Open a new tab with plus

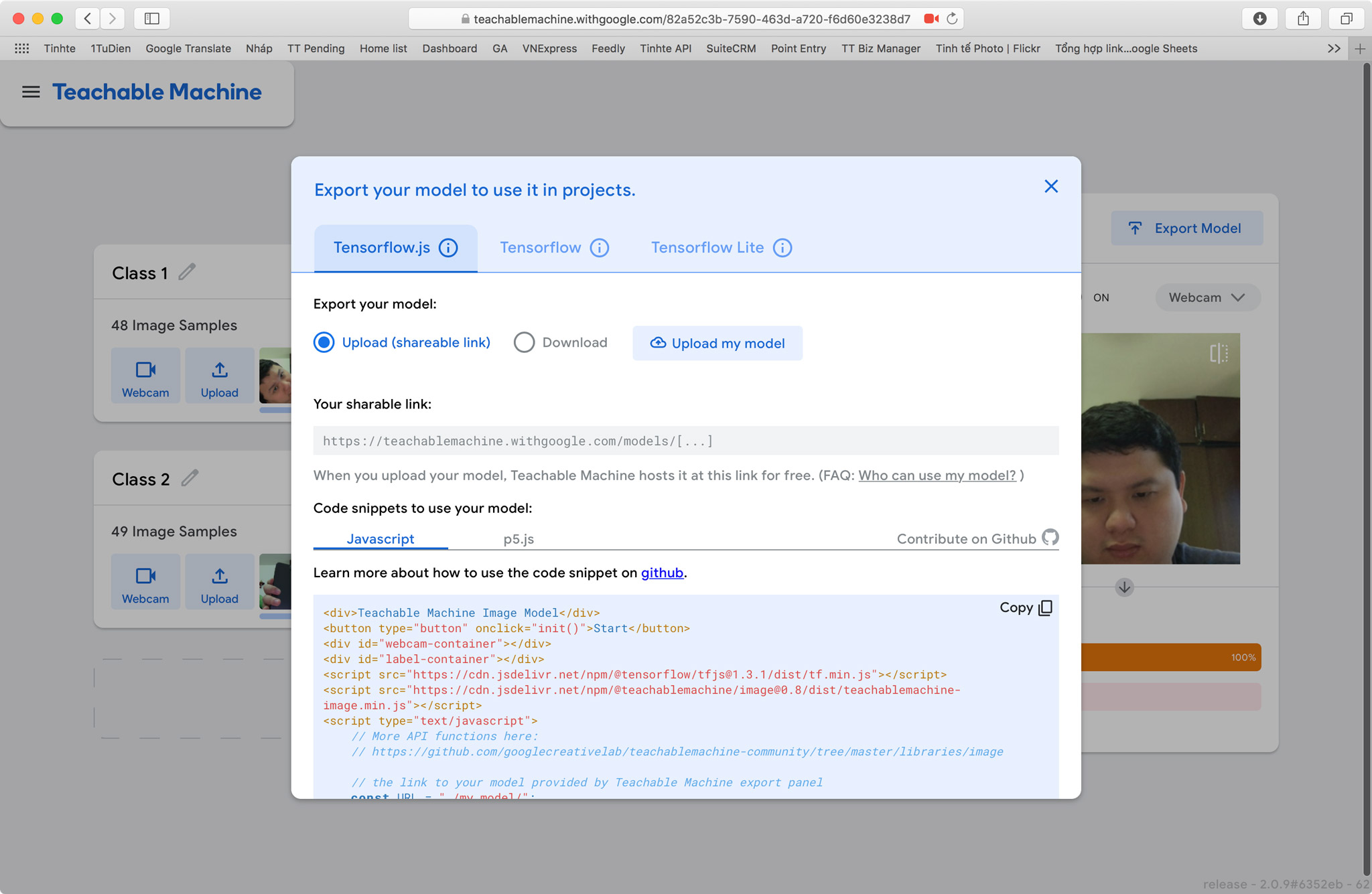click(x=1360, y=49)
